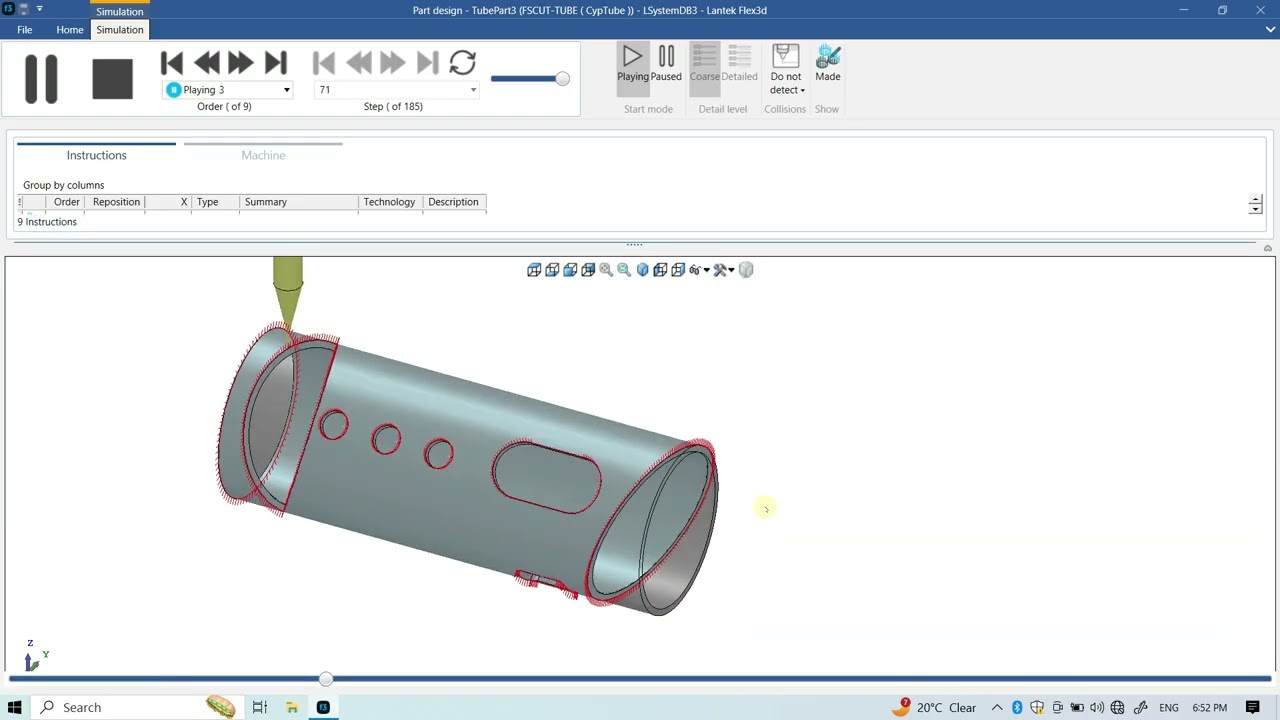Click the zoom to fit magnifier icon
This screenshot has height=720, width=1280.
point(606,270)
